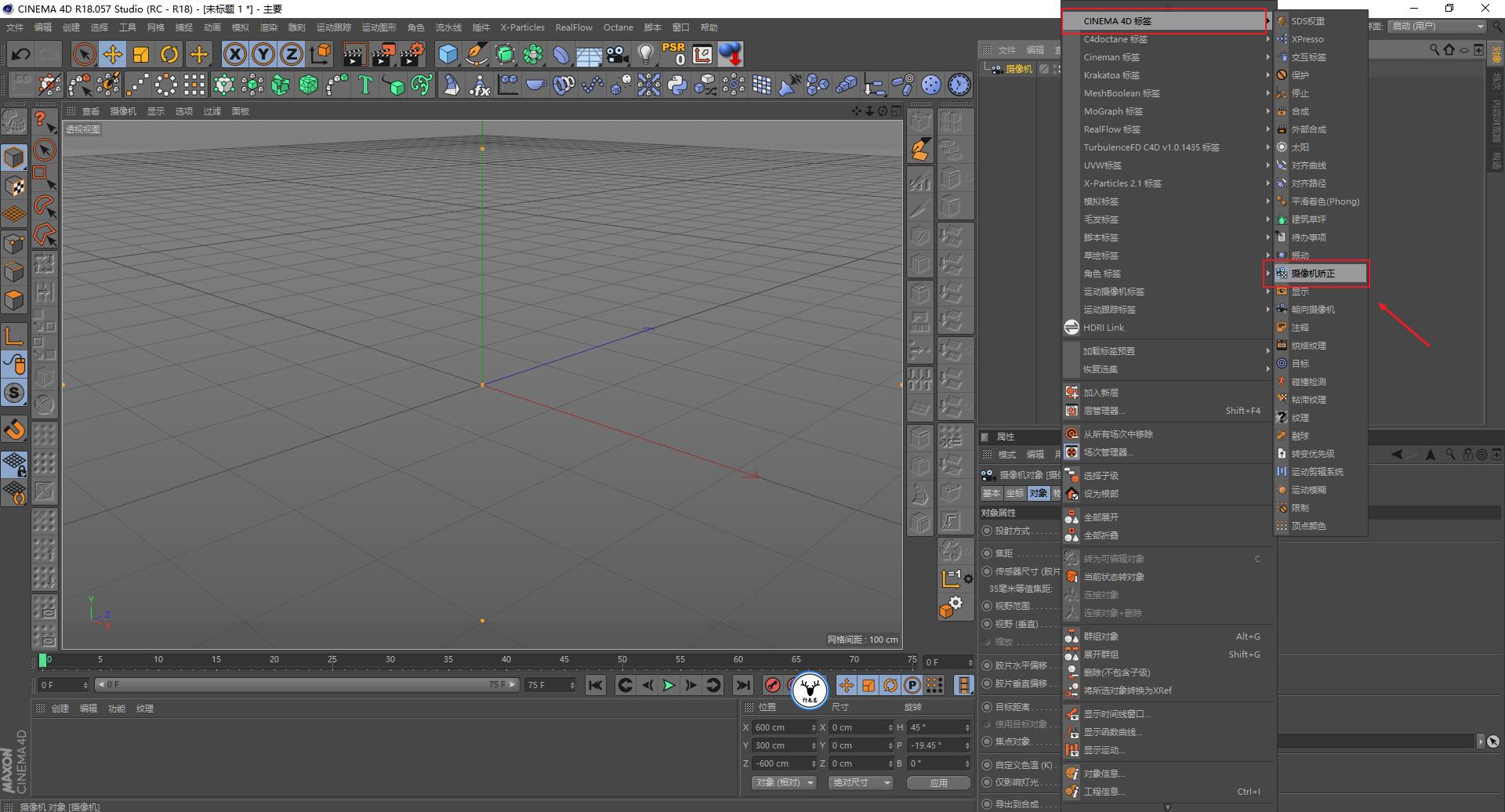Click the undo arrow icon
This screenshot has height=812, width=1505.
pyautogui.click(x=21, y=54)
